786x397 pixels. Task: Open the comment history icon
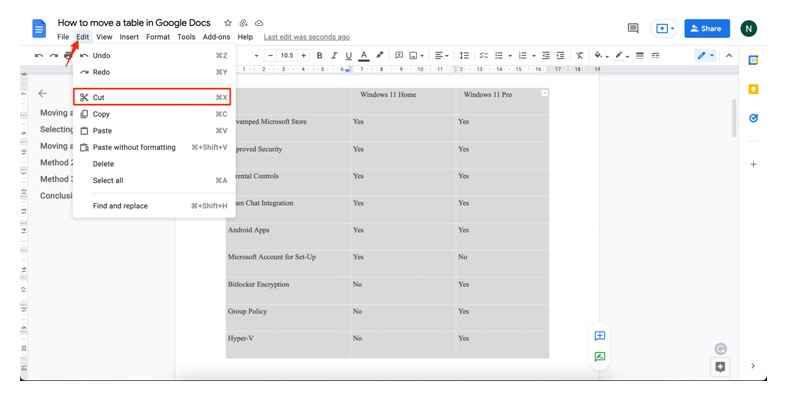click(x=633, y=28)
